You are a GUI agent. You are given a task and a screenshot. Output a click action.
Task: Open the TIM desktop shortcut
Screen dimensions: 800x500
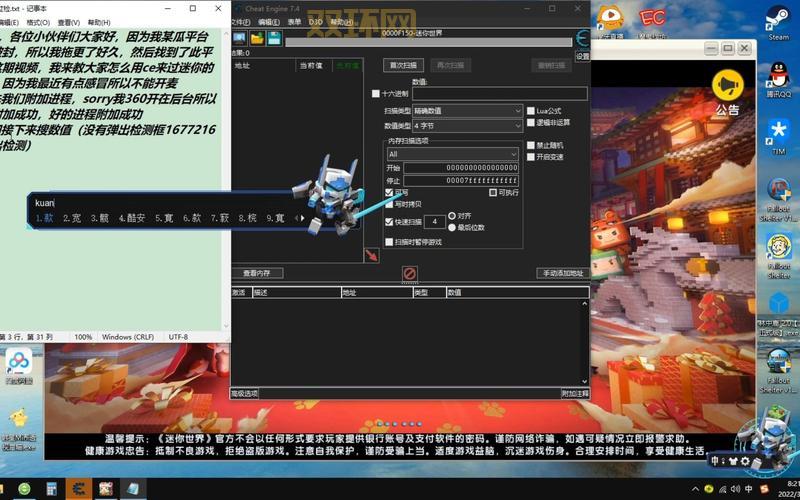click(x=778, y=137)
